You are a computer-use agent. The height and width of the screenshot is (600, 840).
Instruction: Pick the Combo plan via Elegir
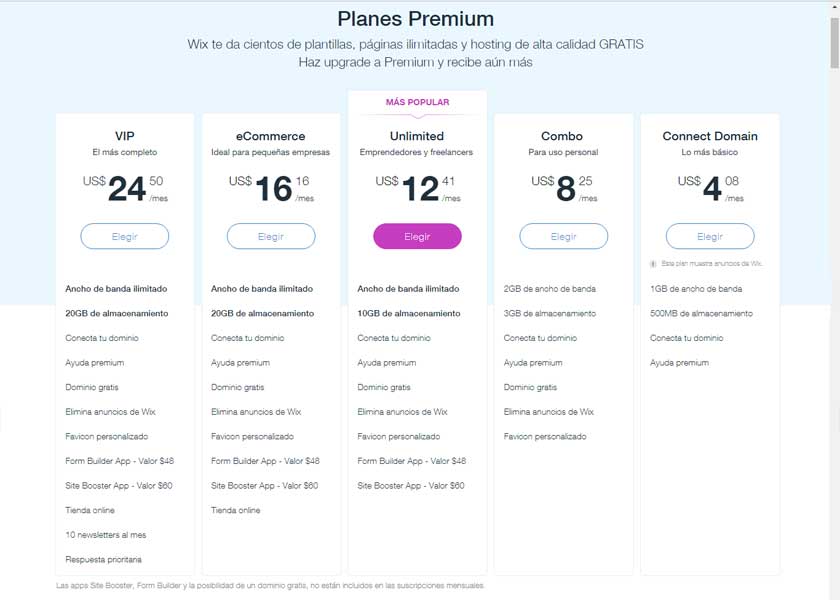[563, 236]
